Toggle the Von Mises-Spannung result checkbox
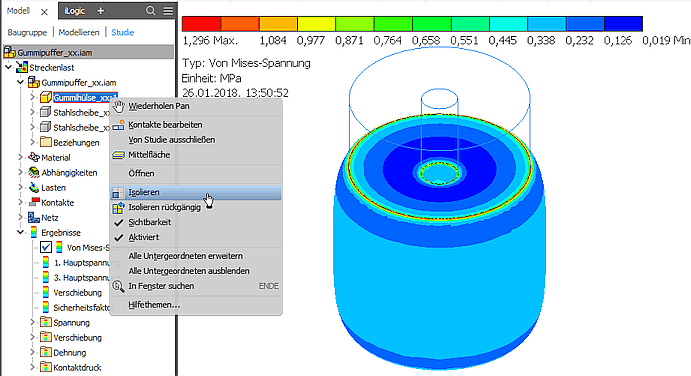Image resolution: width=691 pixels, height=376 pixels. (46, 247)
